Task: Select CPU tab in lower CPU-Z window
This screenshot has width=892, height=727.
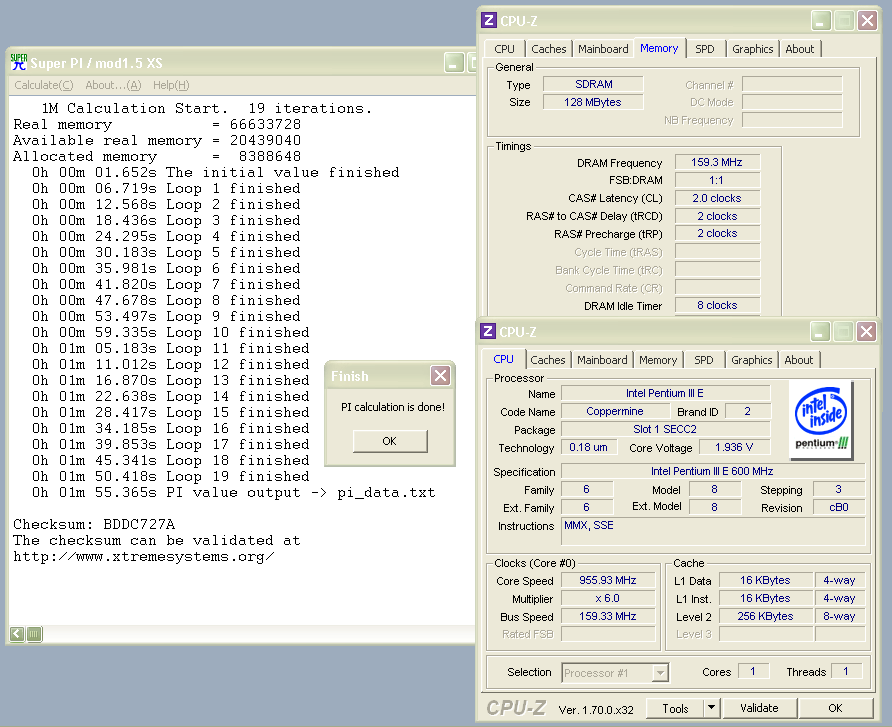Action: [503, 359]
